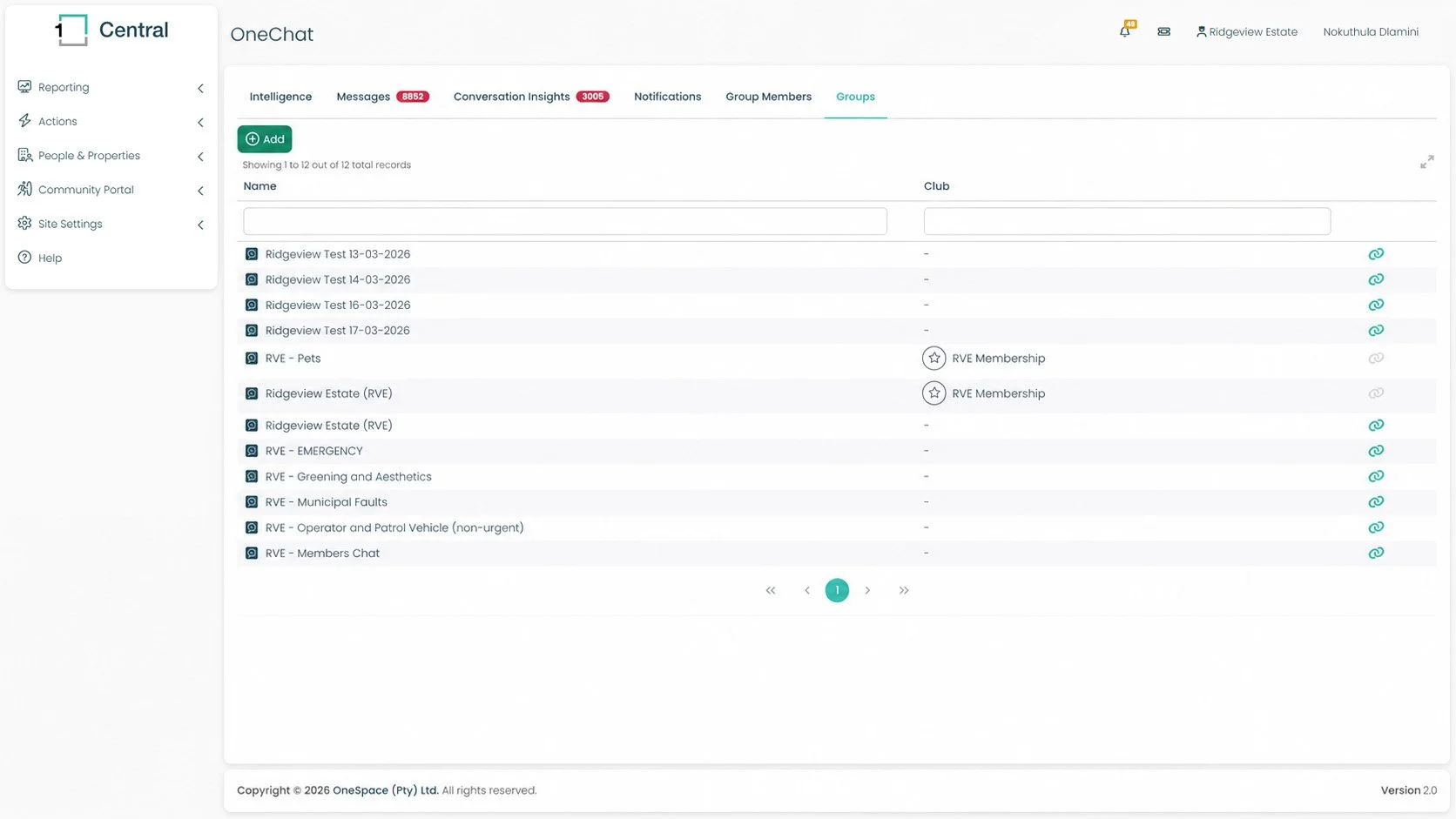
Task: Click the link icon for RVE - Municipal Faults
Action: tap(1376, 502)
